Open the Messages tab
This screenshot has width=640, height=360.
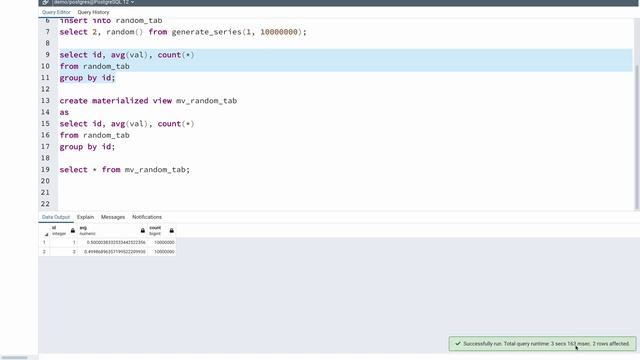coord(113,217)
